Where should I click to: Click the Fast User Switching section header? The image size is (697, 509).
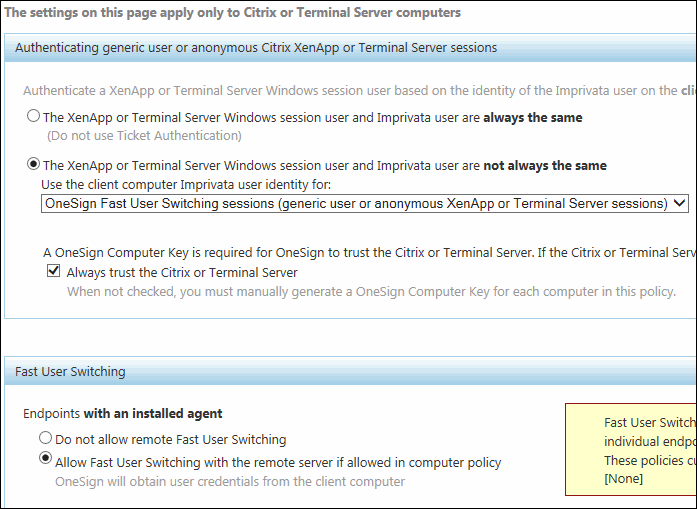(350, 371)
